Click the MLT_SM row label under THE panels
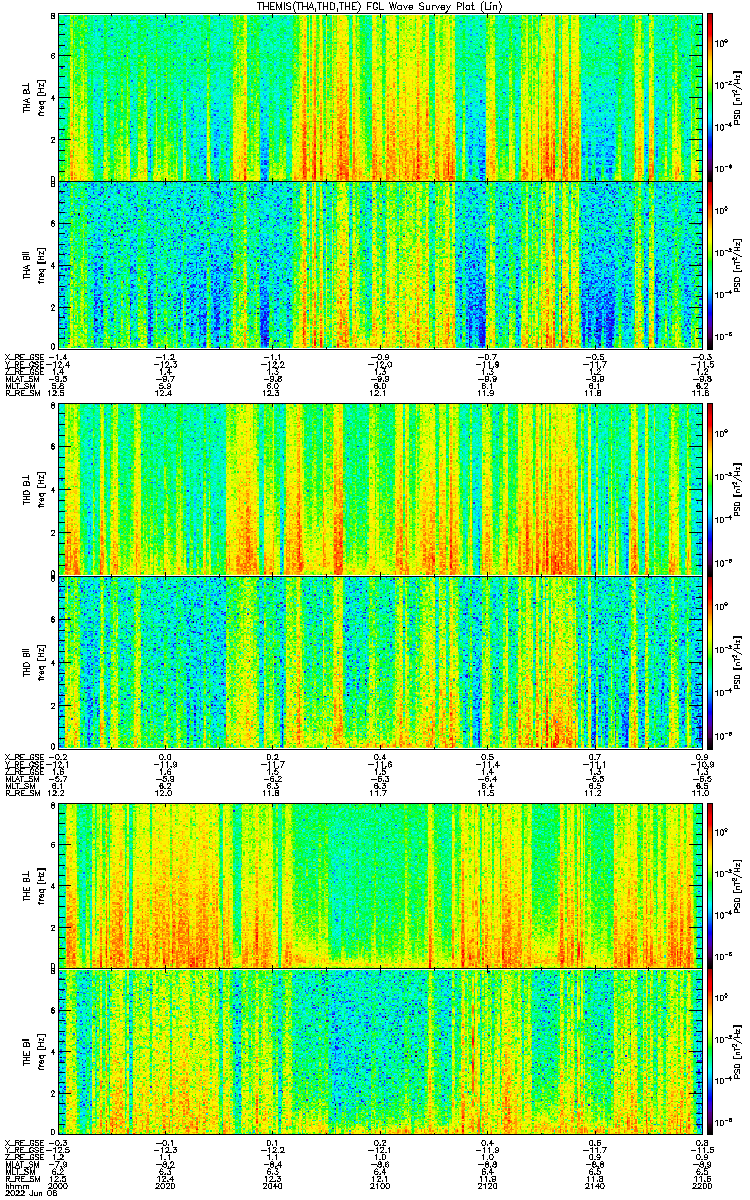This screenshot has height=1200, width=750. point(18,1172)
